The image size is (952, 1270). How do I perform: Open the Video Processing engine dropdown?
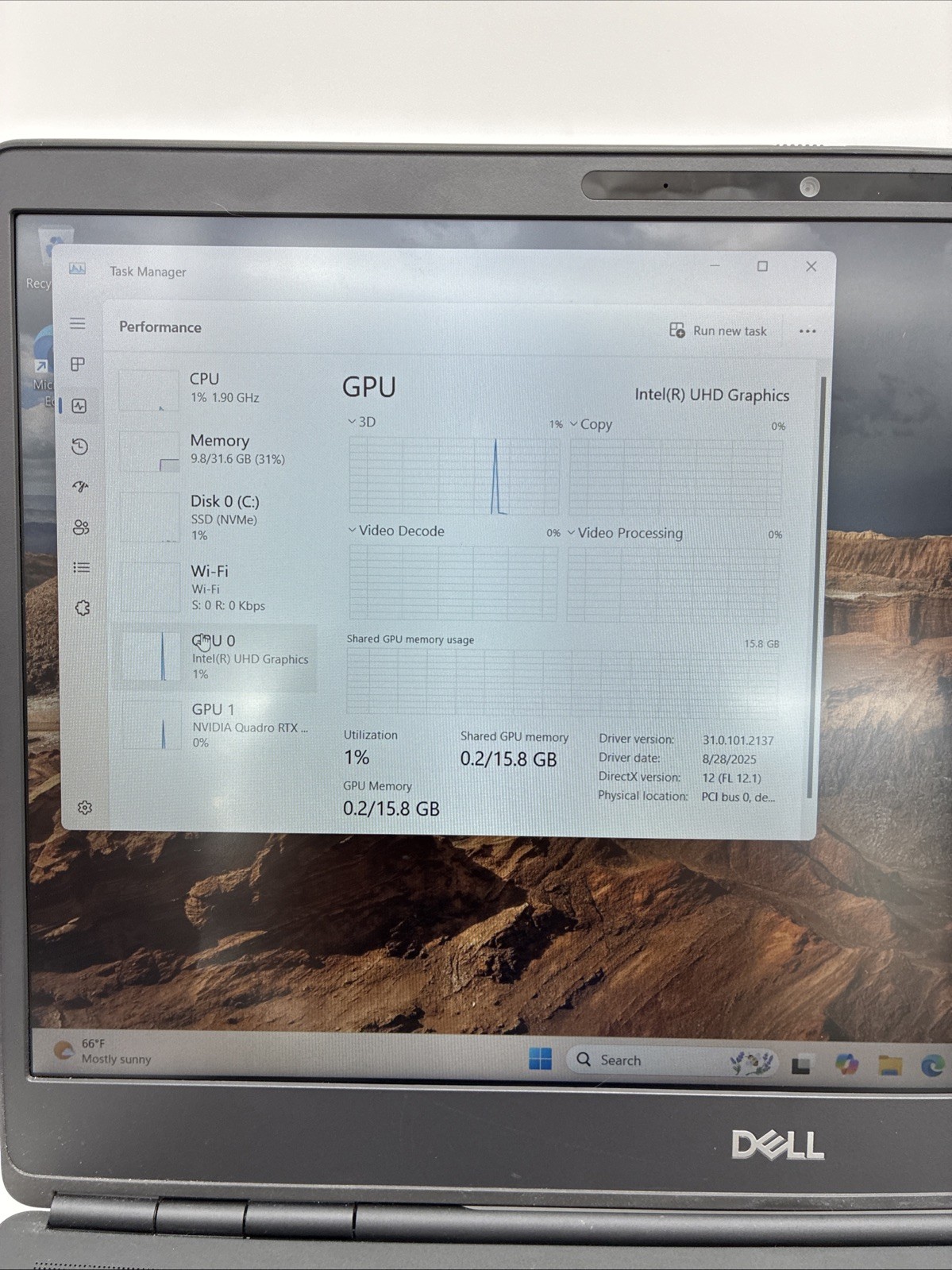click(625, 533)
